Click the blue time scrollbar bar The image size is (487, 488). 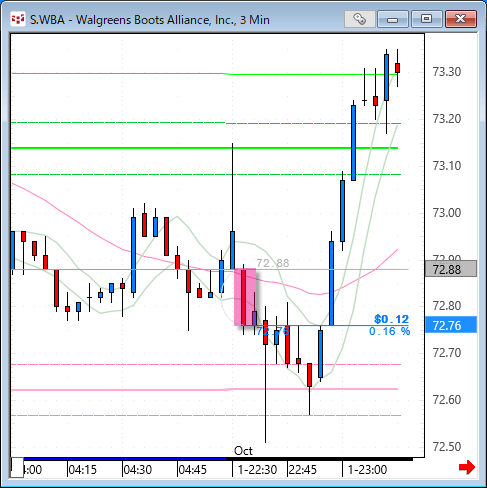pyautogui.click(x=125, y=459)
